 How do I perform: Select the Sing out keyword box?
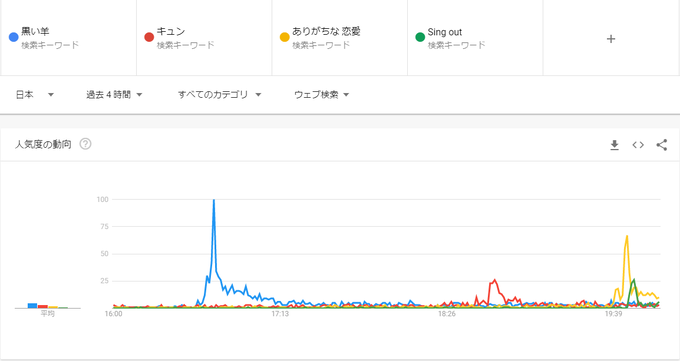click(475, 38)
